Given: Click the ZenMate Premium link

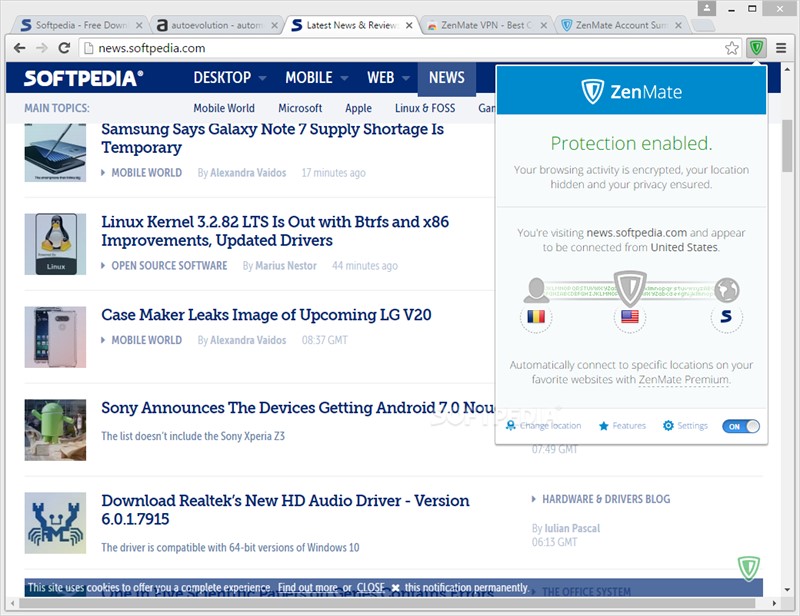Looking at the screenshot, I should (684, 380).
